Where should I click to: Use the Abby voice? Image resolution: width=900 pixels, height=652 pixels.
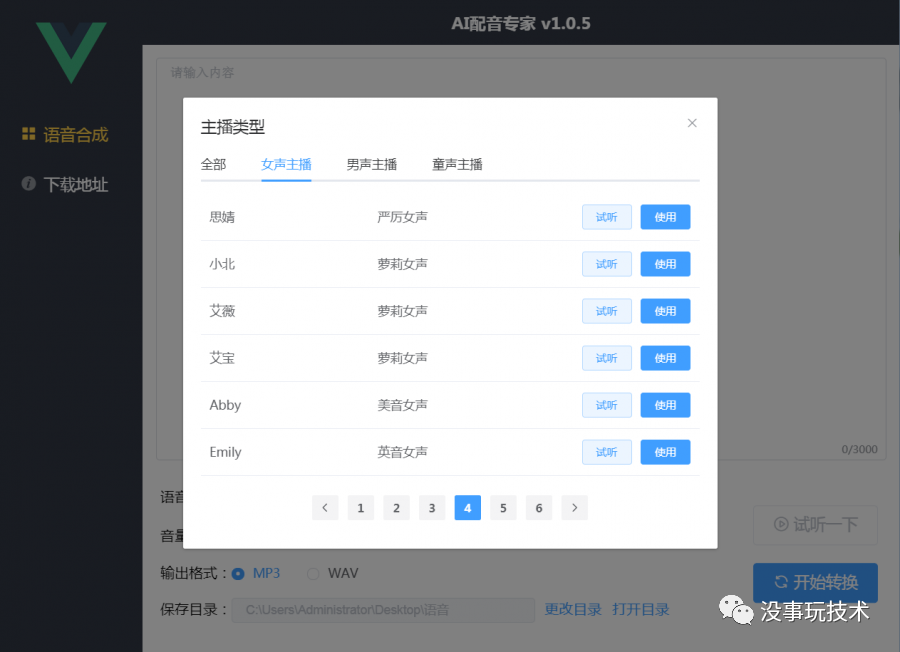pyautogui.click(x=665, y=405)
